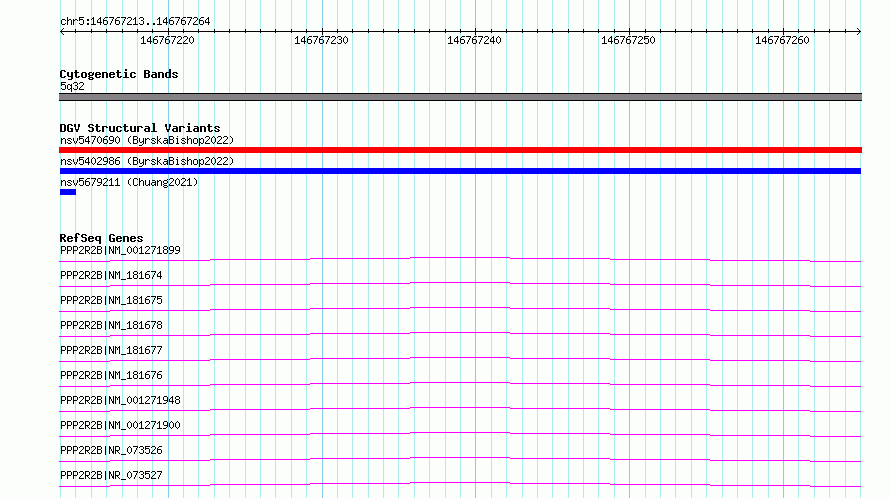Select transcript PPP2R2B|NR_073526 label
Viewport: 890px width, 498px height.
tap(111, 450)
